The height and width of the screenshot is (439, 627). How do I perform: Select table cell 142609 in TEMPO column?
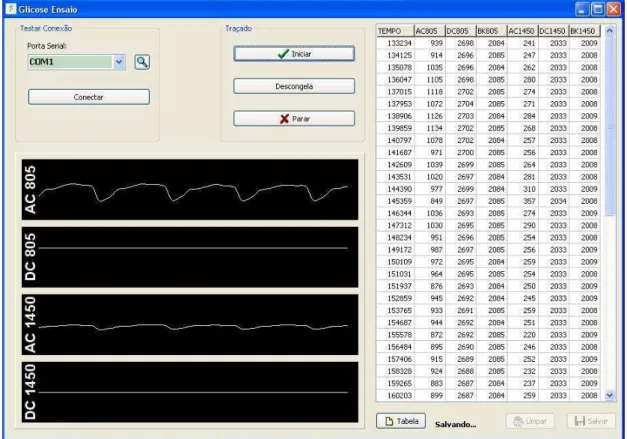coord(395,165)
